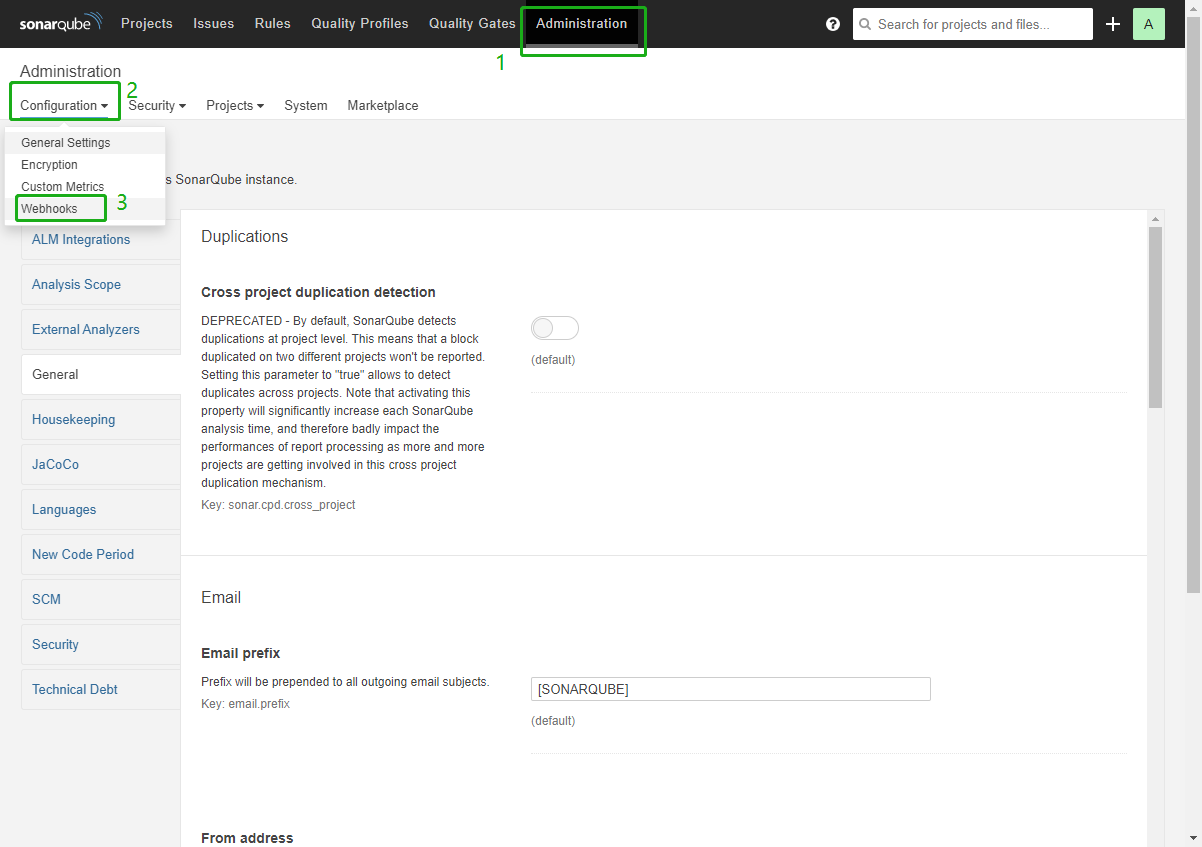Screen dimensions: 1202x847
Task: Click the magnifier icon in the search bar
Action: coord(864,23)
